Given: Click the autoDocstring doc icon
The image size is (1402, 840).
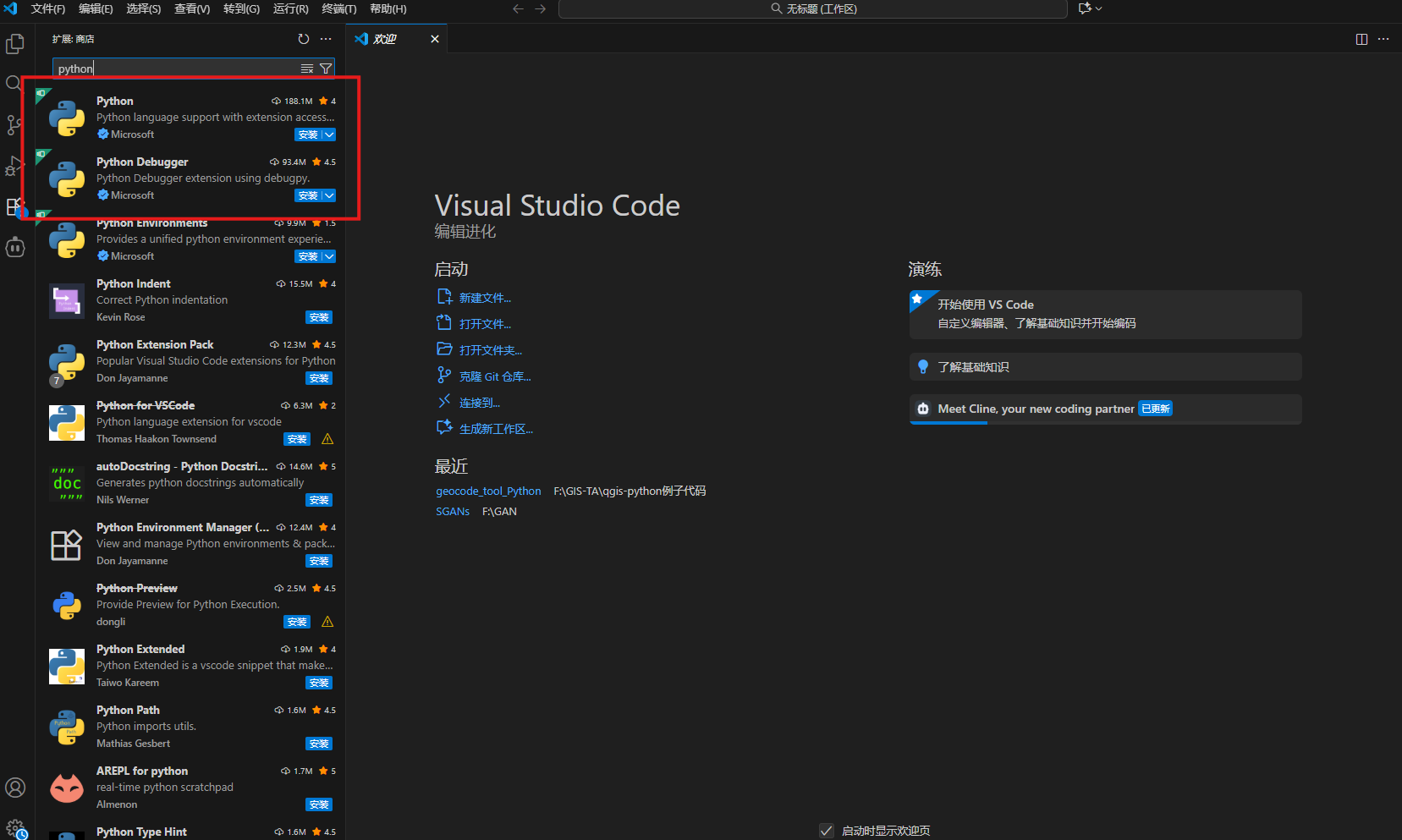Looking at the screenshot, I should click(67, 483).
